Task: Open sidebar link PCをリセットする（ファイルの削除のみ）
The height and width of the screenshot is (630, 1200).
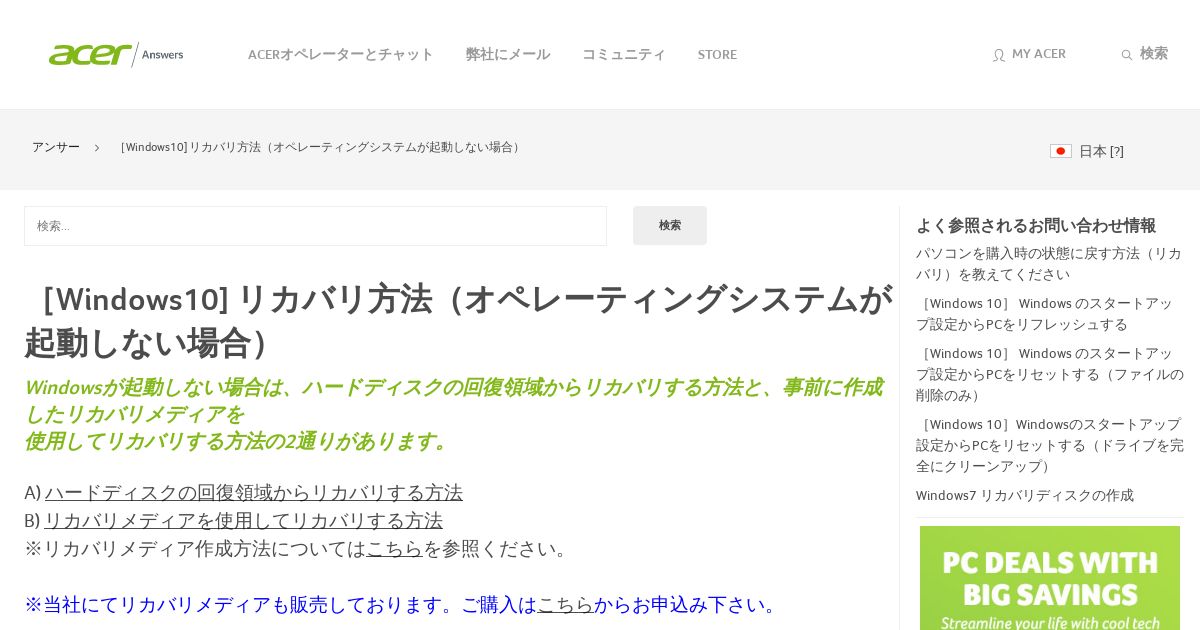Action: pyautogui.click(x=1050, y=374)
